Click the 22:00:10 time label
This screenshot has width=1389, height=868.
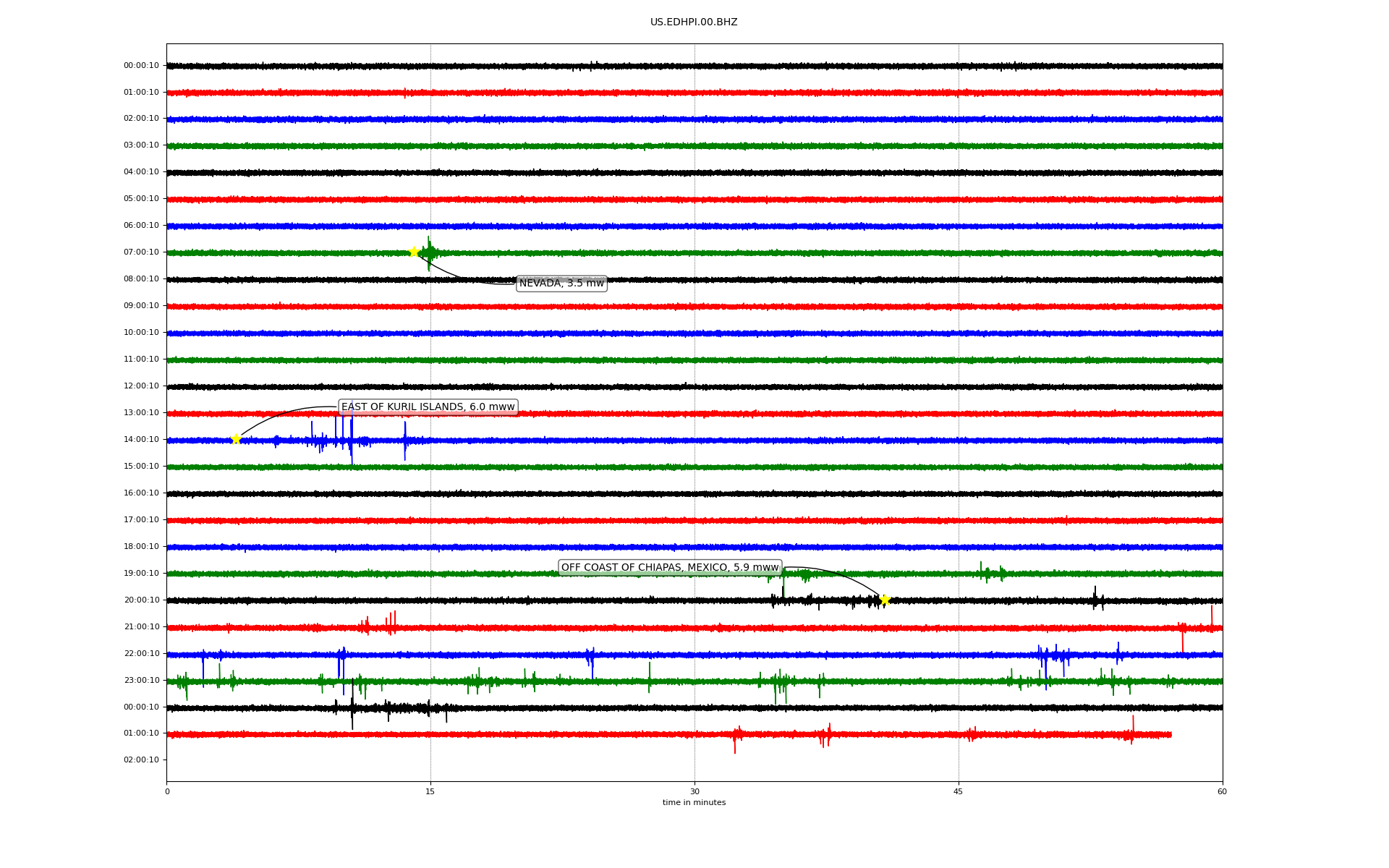[141, 654]
